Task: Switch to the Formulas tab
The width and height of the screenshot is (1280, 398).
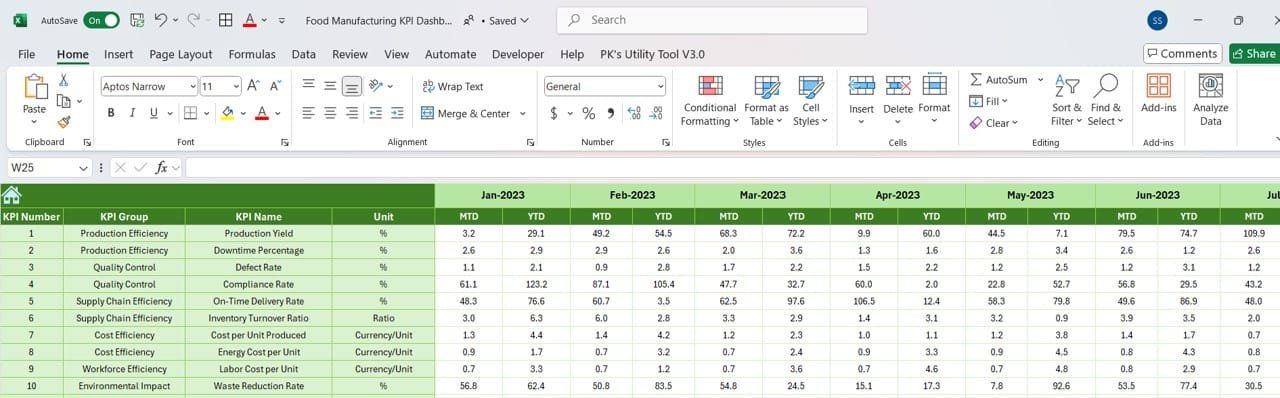Action: tap(252, 54)
